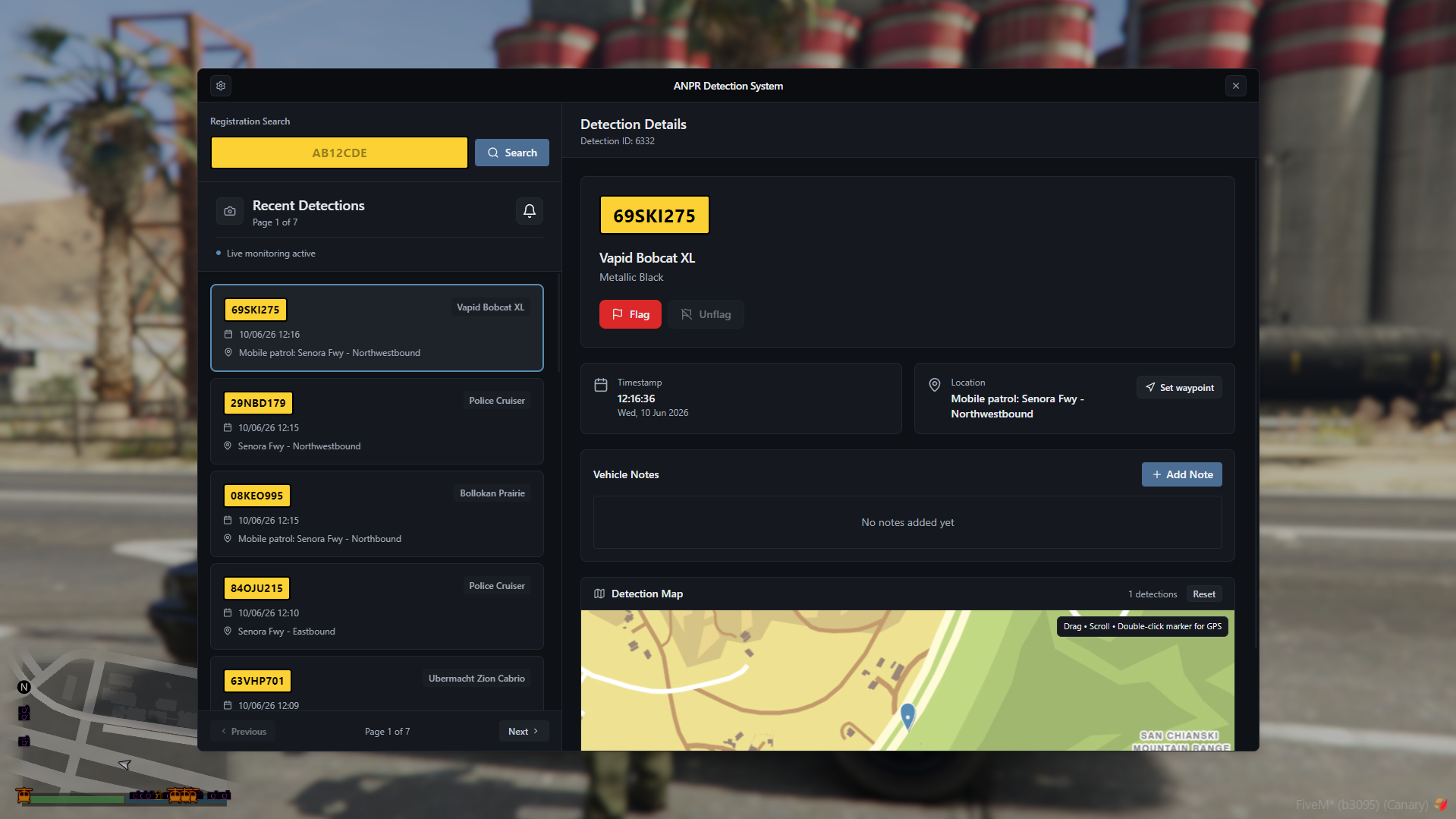Click the location pin icon beside Location
This screenshot has height=819, width=1456.
[935, 385]
